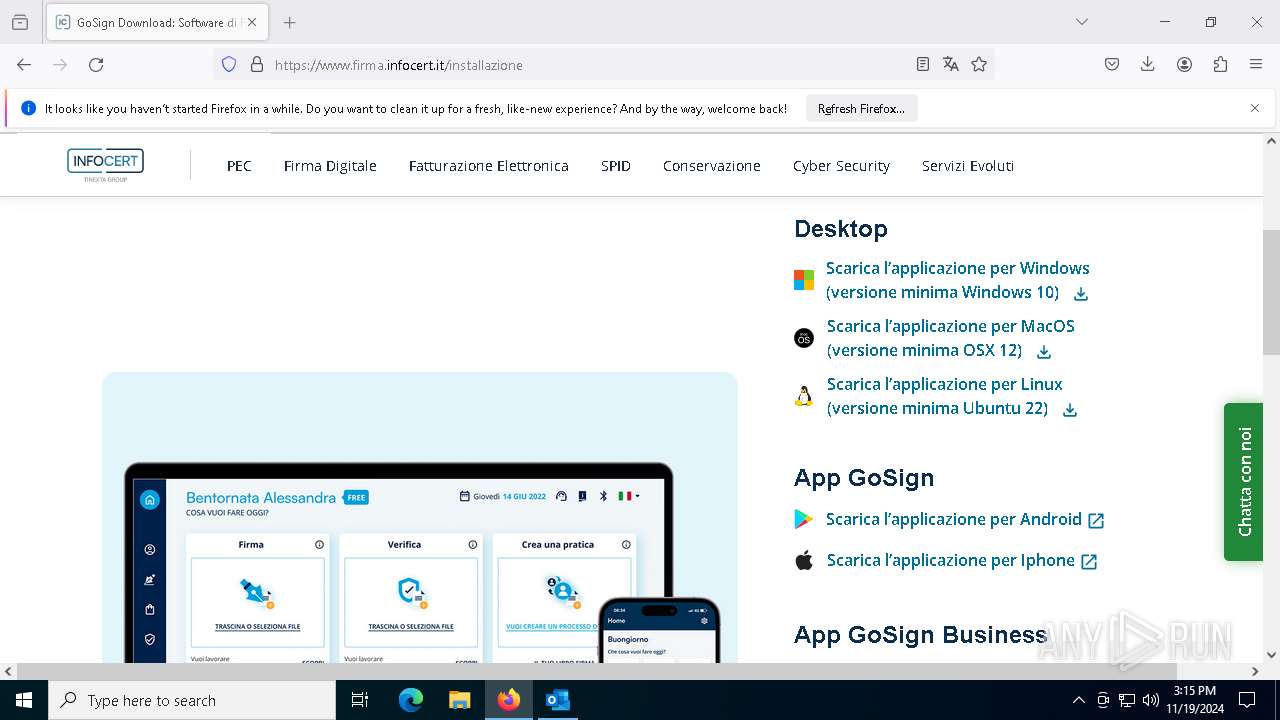The image size is (1280, 720).
Task: Click the taskbar search box
Action: click(192, 700)
